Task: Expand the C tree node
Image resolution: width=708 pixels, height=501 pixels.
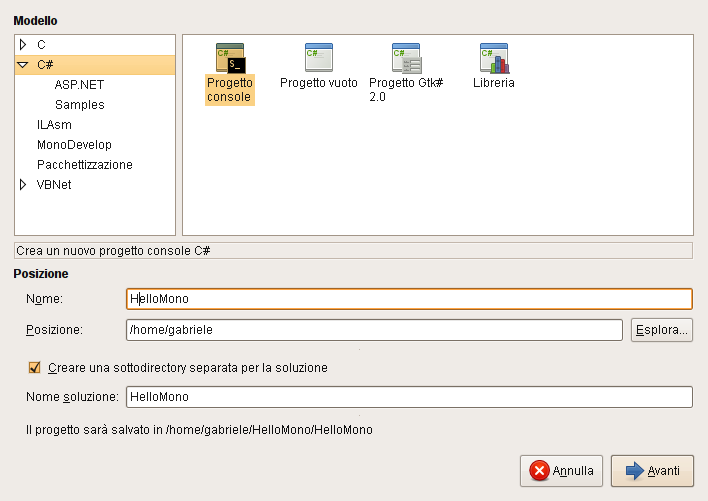Action: (x=23, y=45)
